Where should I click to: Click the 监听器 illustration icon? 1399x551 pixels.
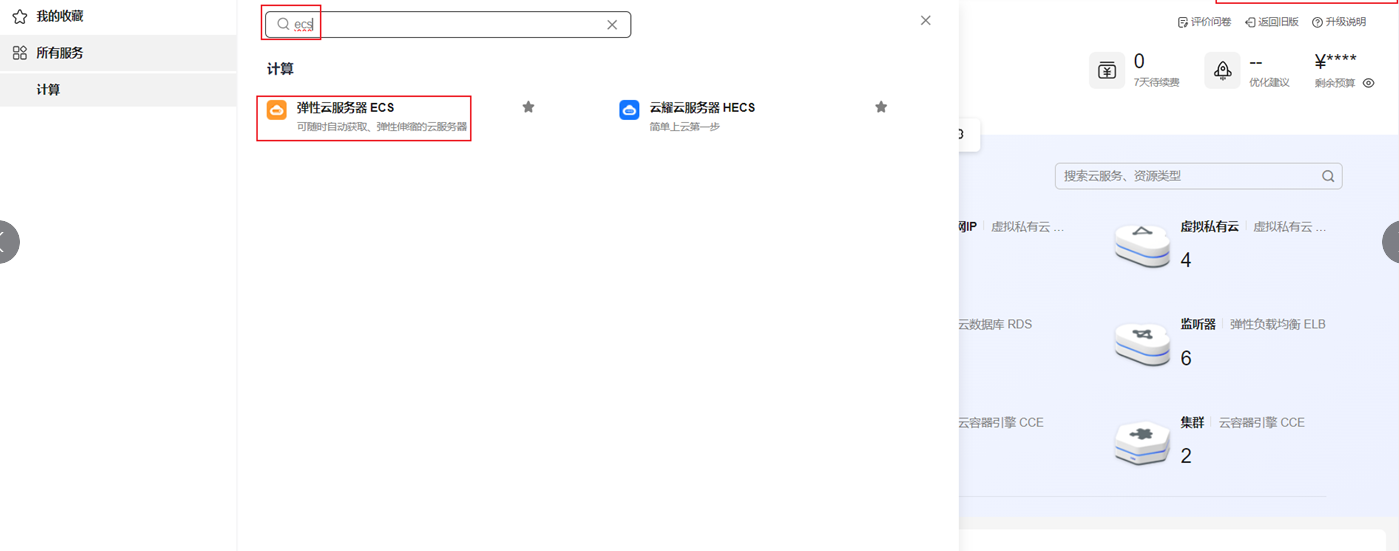click(x=1142, y=344)
